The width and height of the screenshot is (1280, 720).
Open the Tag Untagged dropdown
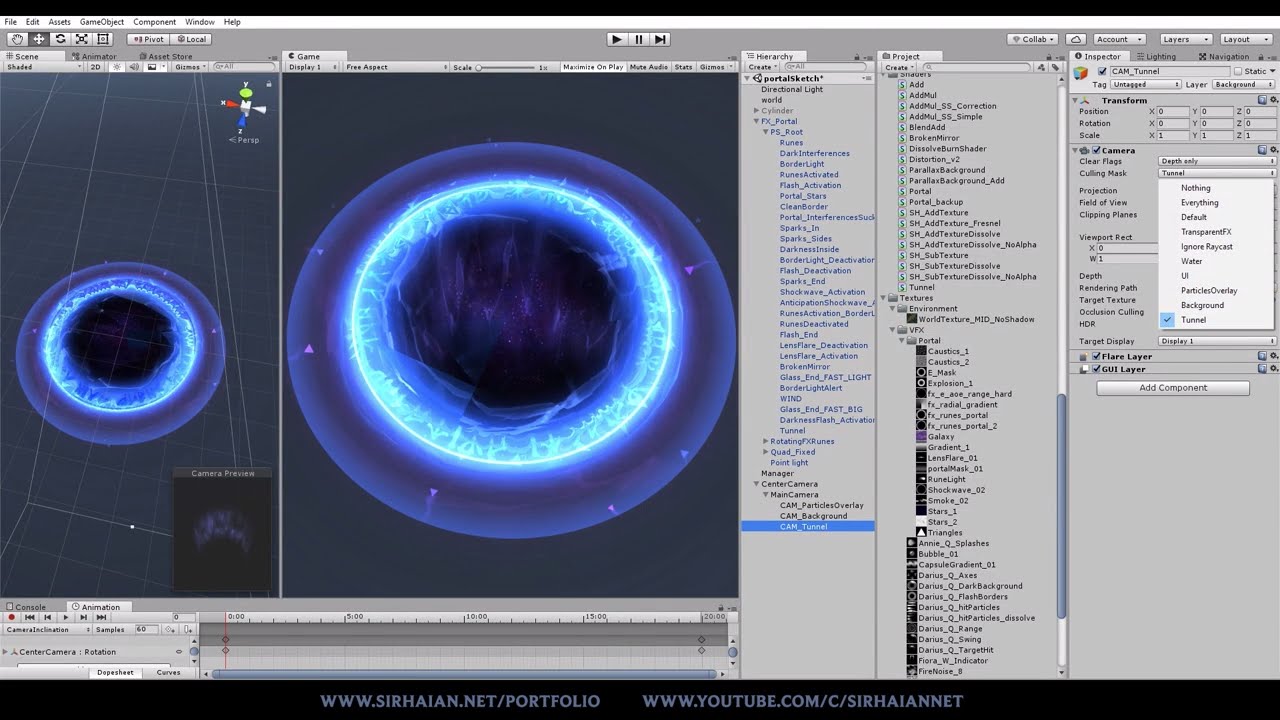click(1146, 84)
